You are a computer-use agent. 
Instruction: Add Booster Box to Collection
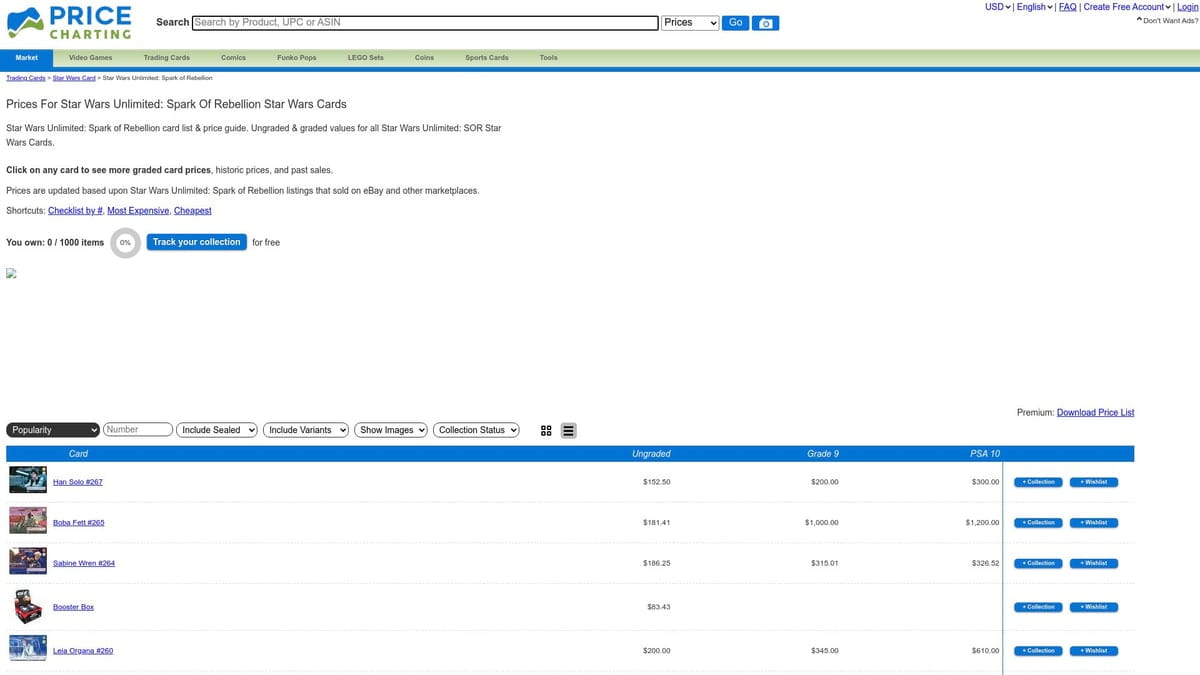click(1039, 607)
